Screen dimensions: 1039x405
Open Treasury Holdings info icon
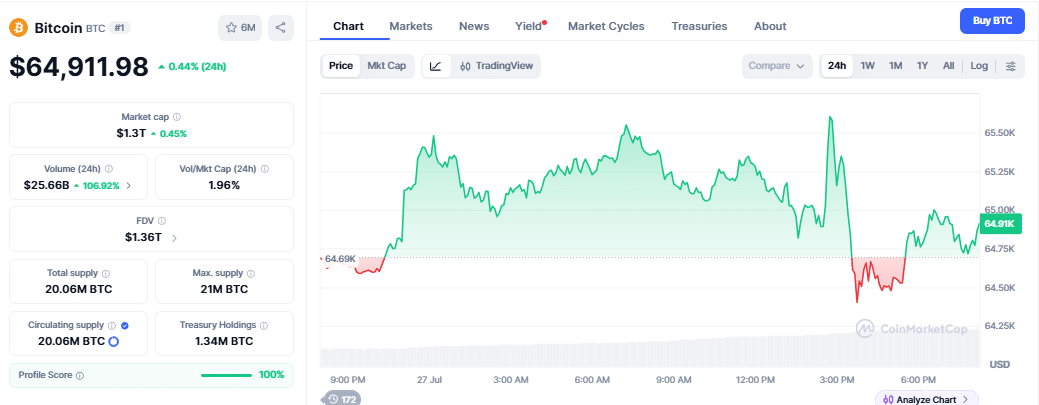point(264,325)
